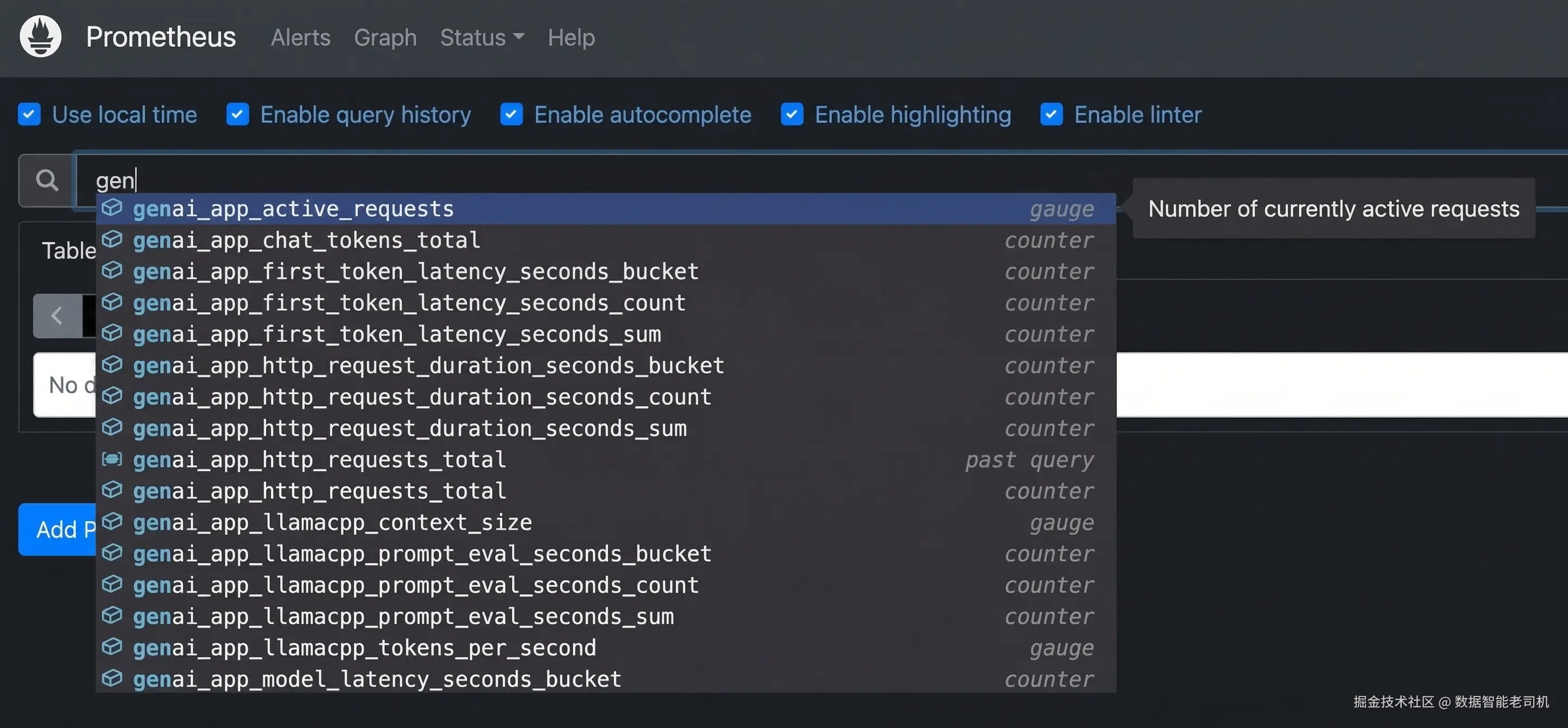Uncheck the Enable linter checkbox
Image resolution: width=1568 pixels, height=728 pixels.
(x=1051, y=115)
